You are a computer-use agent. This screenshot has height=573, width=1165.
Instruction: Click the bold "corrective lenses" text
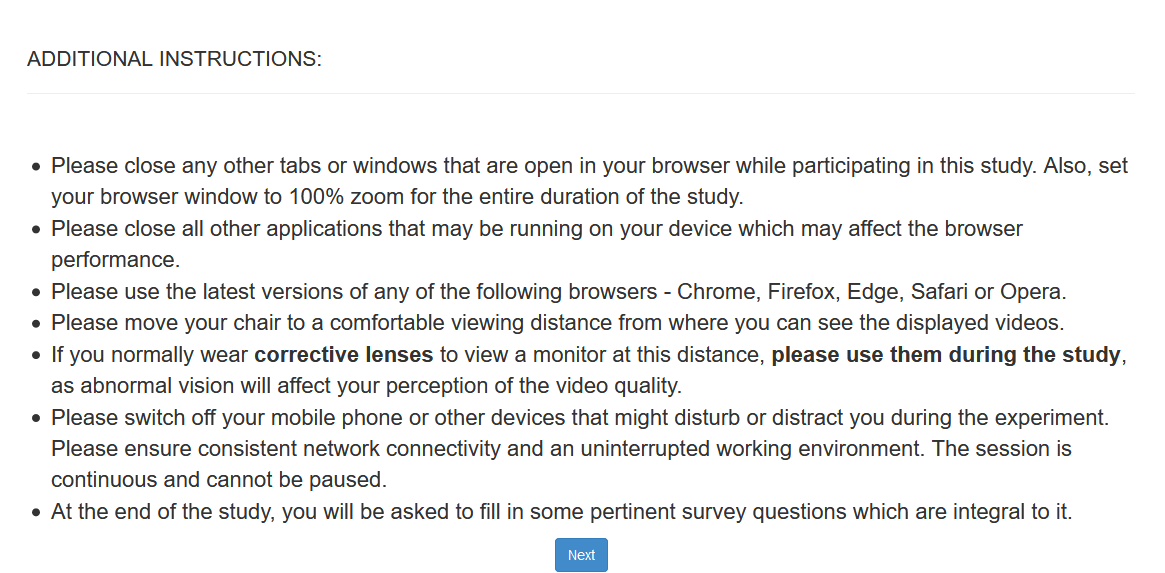click(343, 355)
